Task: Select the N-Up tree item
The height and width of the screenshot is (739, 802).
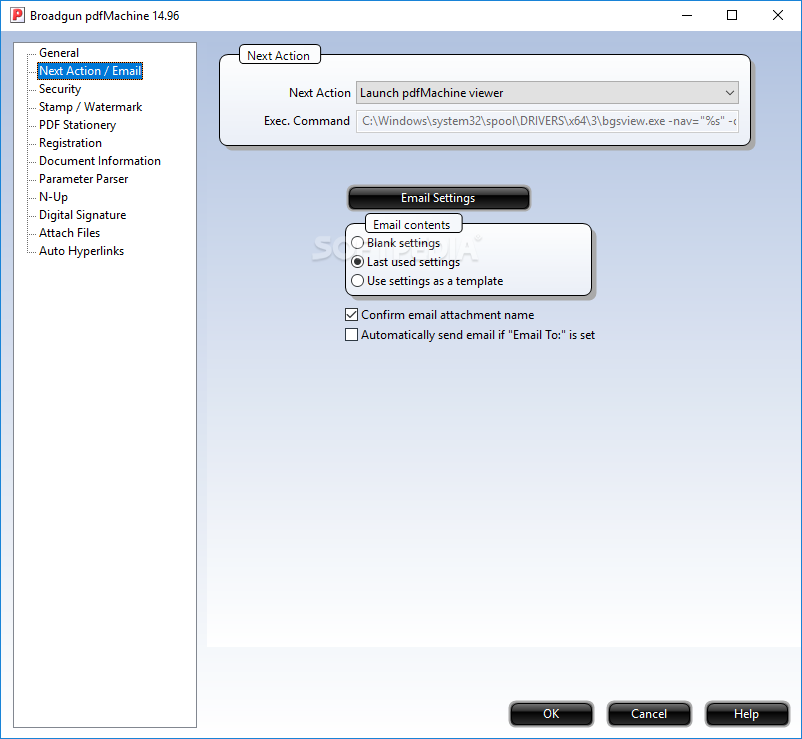Action: [53, 197]
